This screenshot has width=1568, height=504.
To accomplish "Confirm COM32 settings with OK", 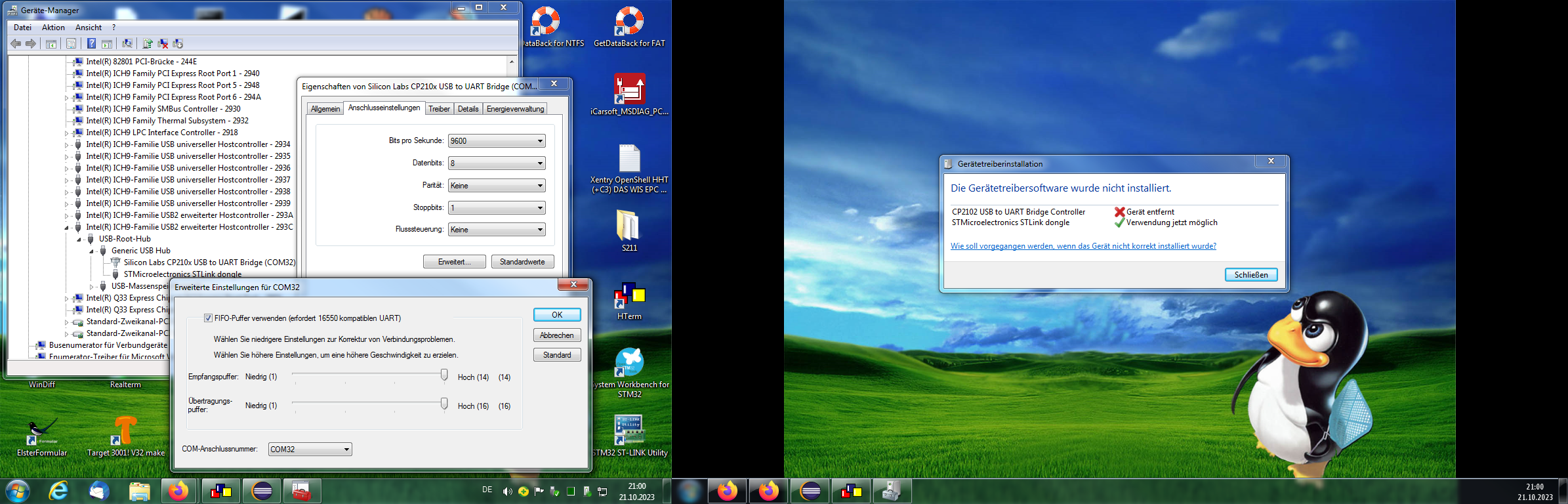I will coord(557,315).
